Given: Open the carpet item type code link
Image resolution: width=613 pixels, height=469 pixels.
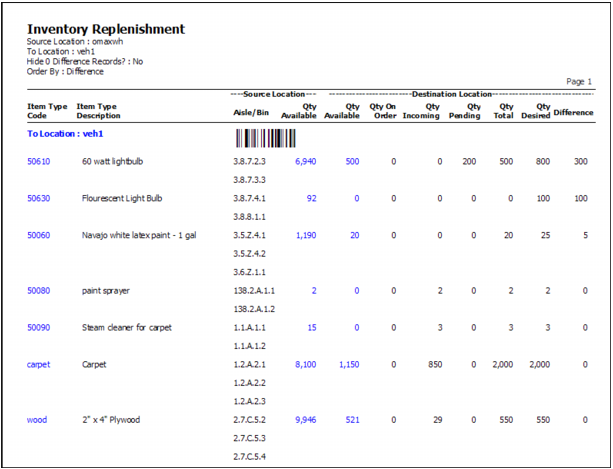Looking at the screenshot, I should [x=38, y=365].
